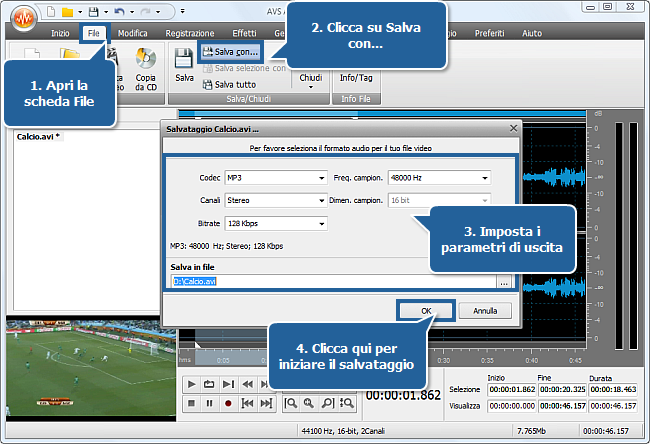This screenshot has width=650, height=444.
Task: Click the Pause playback button
Action: (209, 403)
